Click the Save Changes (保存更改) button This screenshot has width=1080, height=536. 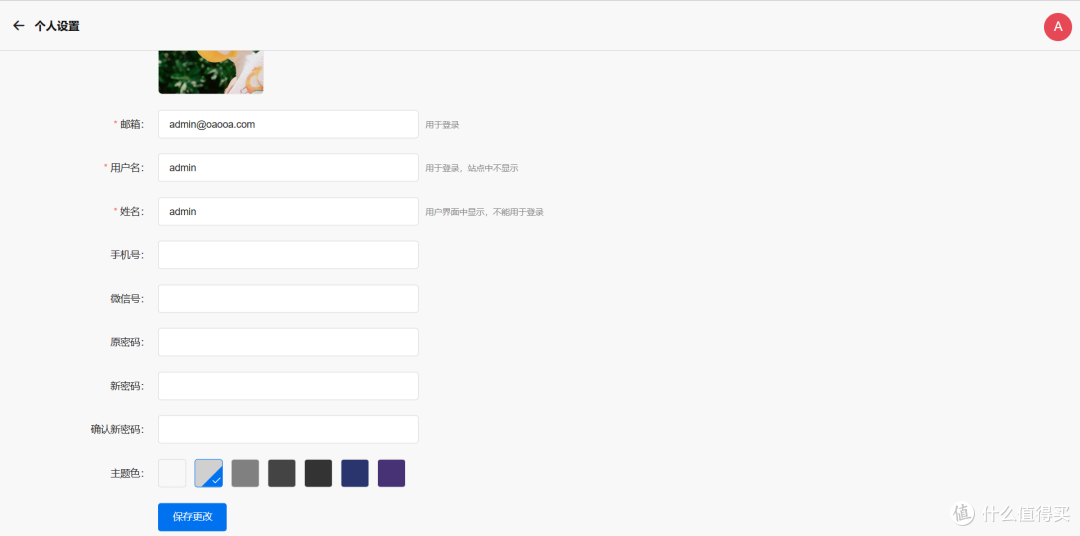point(192,517)
